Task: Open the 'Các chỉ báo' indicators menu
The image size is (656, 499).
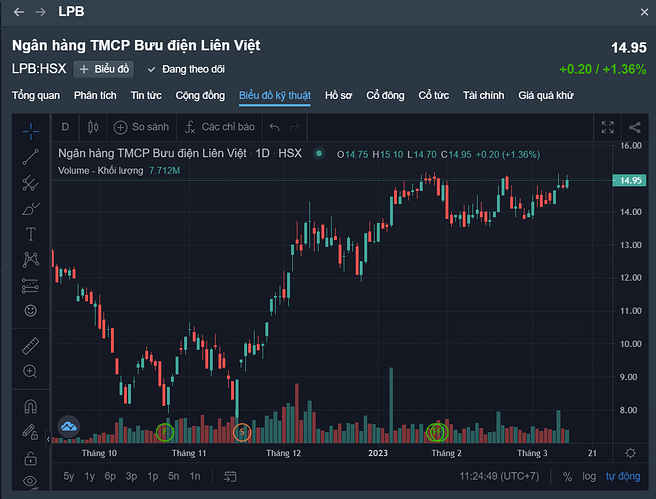Action: pos(219,127)
